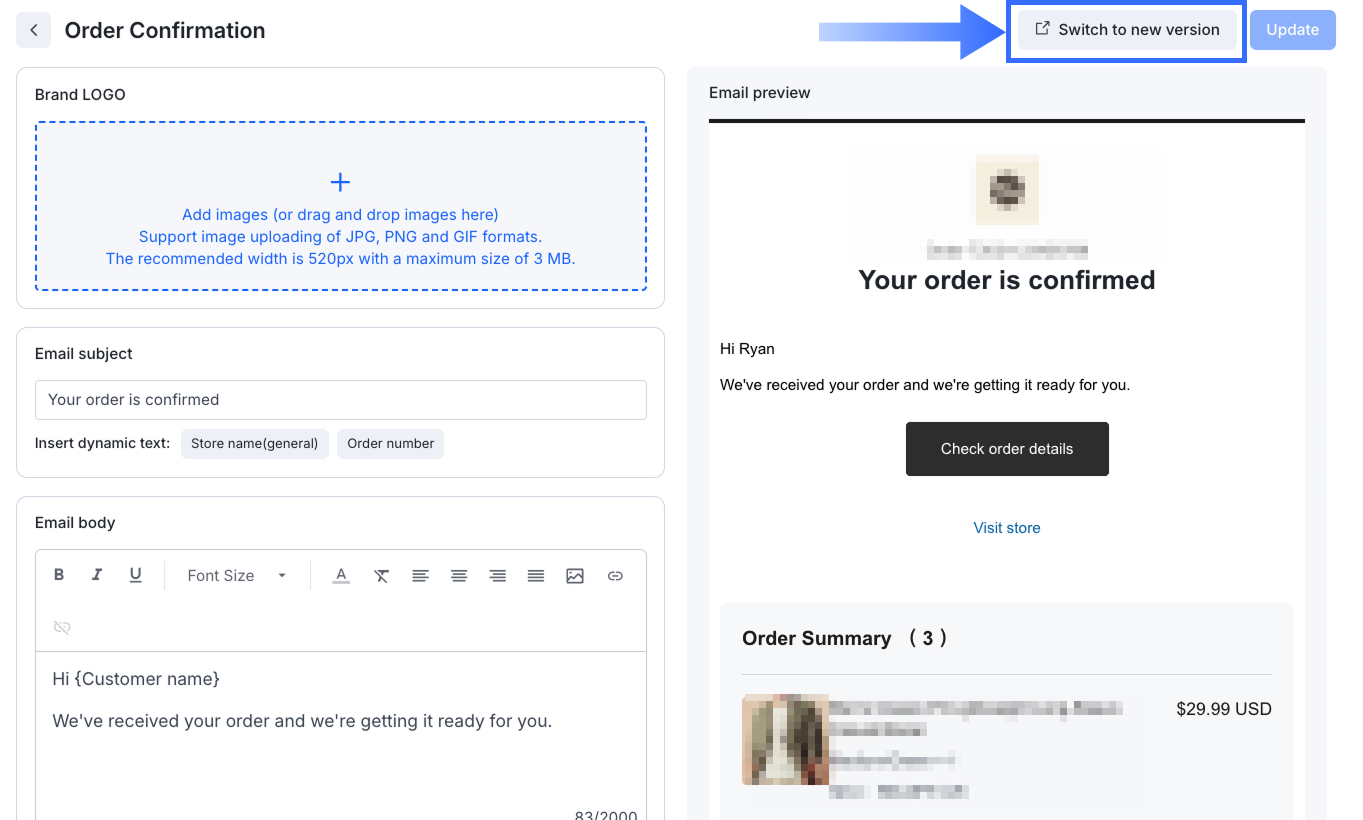The image size is (1363, 820).
Task: Click the insert image icon
Action: pyautogui.click(x=575, y=576)
